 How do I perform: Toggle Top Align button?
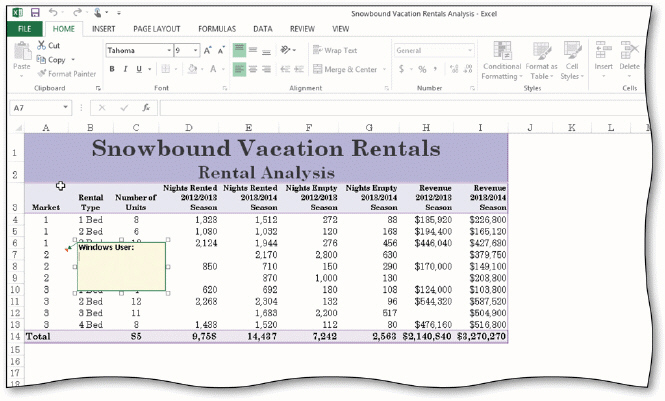(x=239, y=50)
